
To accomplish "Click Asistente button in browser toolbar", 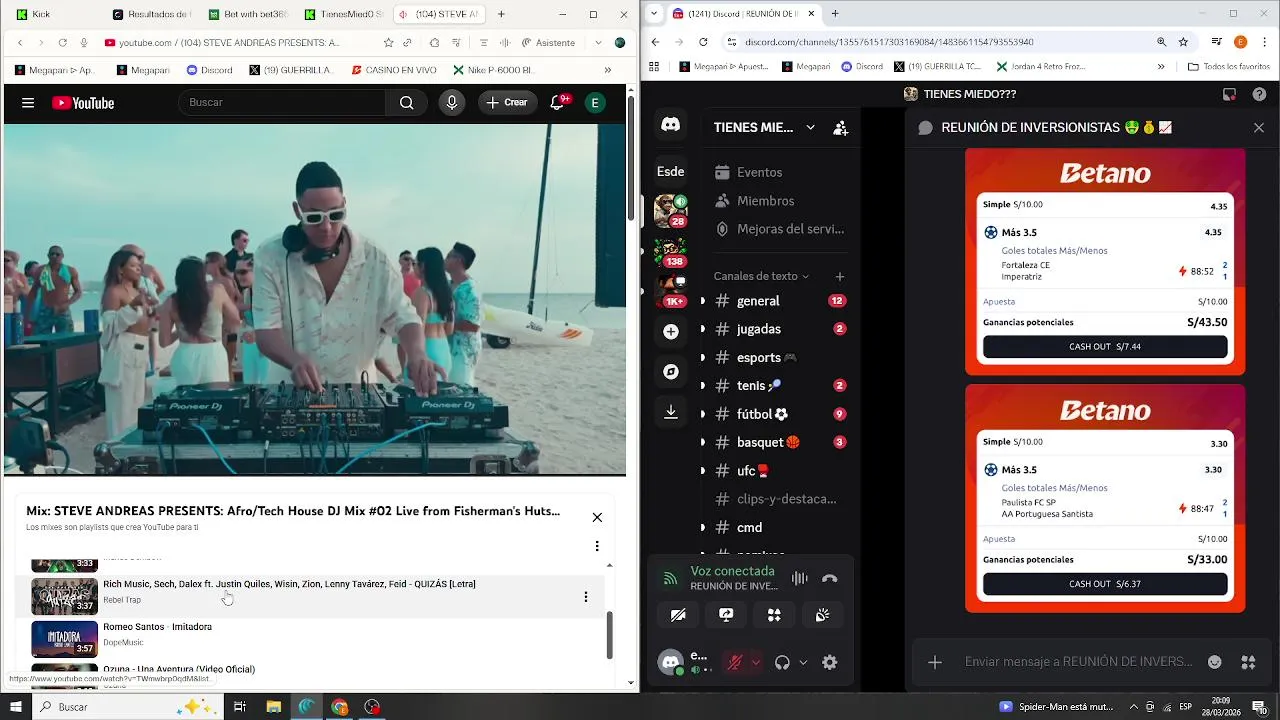I will (x=549, y=43).
